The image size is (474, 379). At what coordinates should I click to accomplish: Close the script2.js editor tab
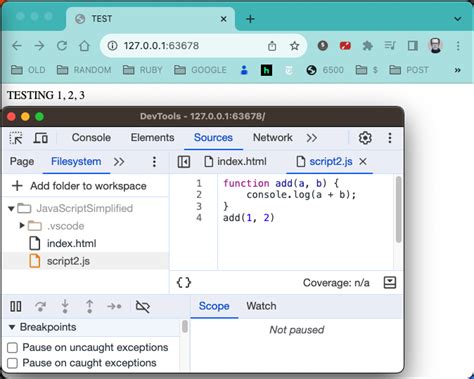pos(363,162)
